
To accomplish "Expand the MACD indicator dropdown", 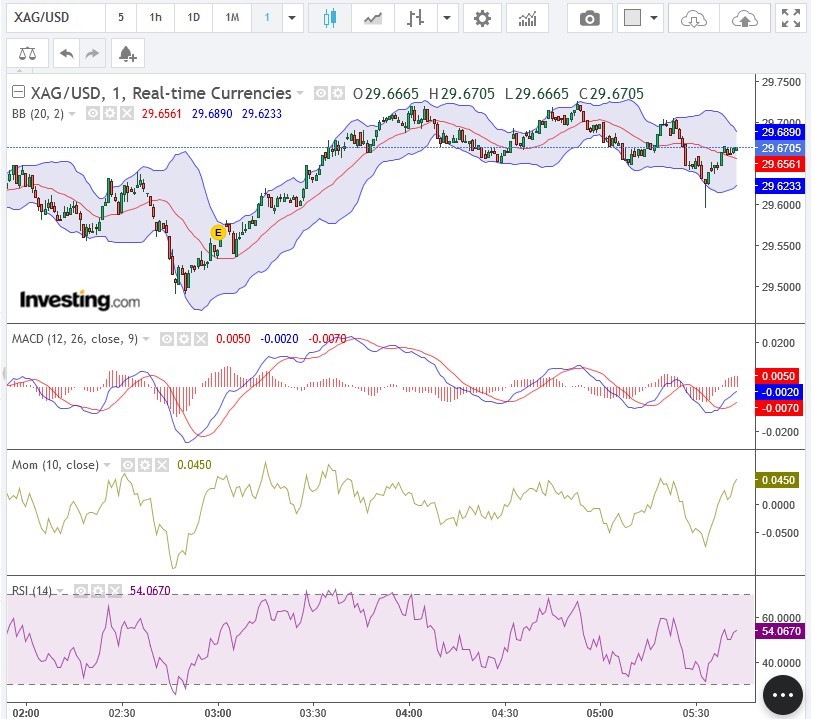I will click(146, 339).
